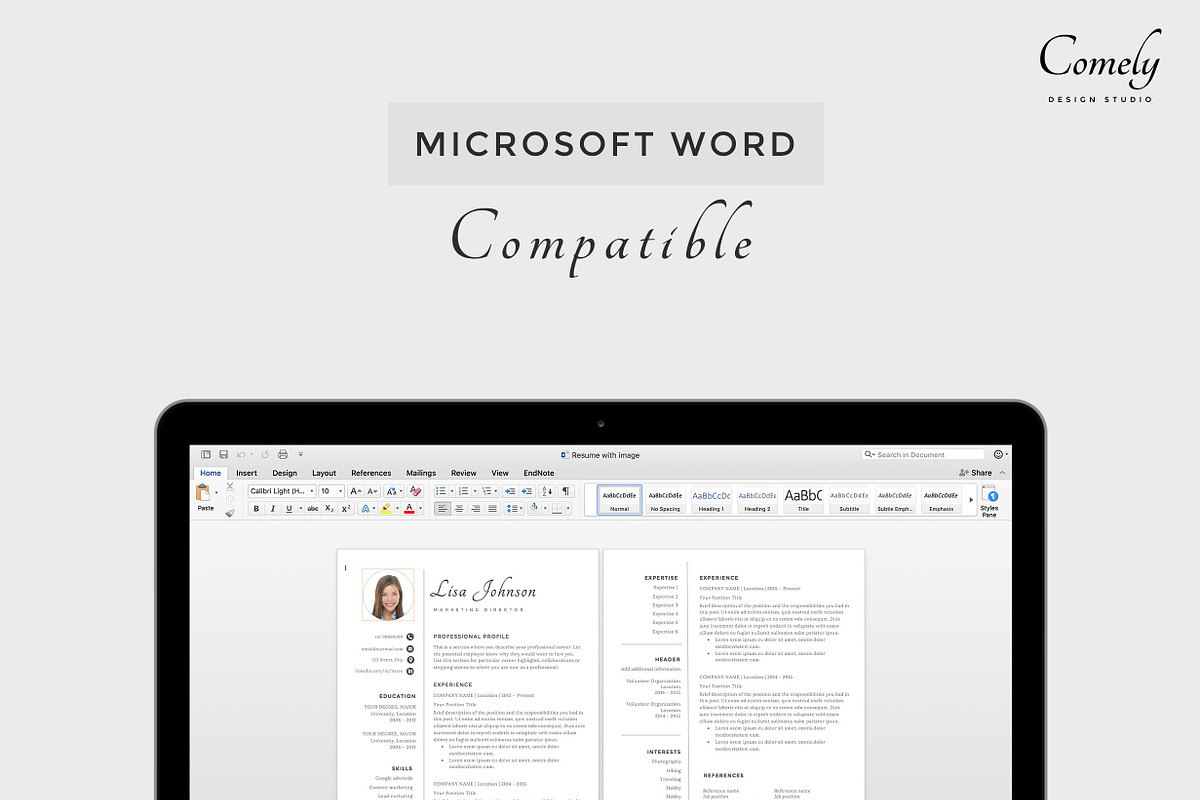Click Clear Formatting eraser icon
The width and height of the screenshot is (1200, 800).
(x=416, y=491)
